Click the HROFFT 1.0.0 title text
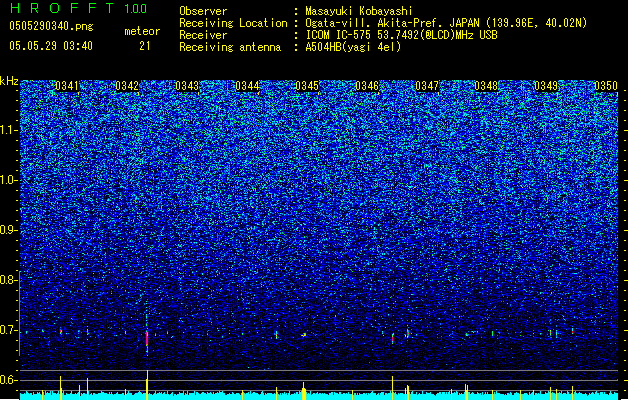629x400 pixels. [x=79, y=8]
